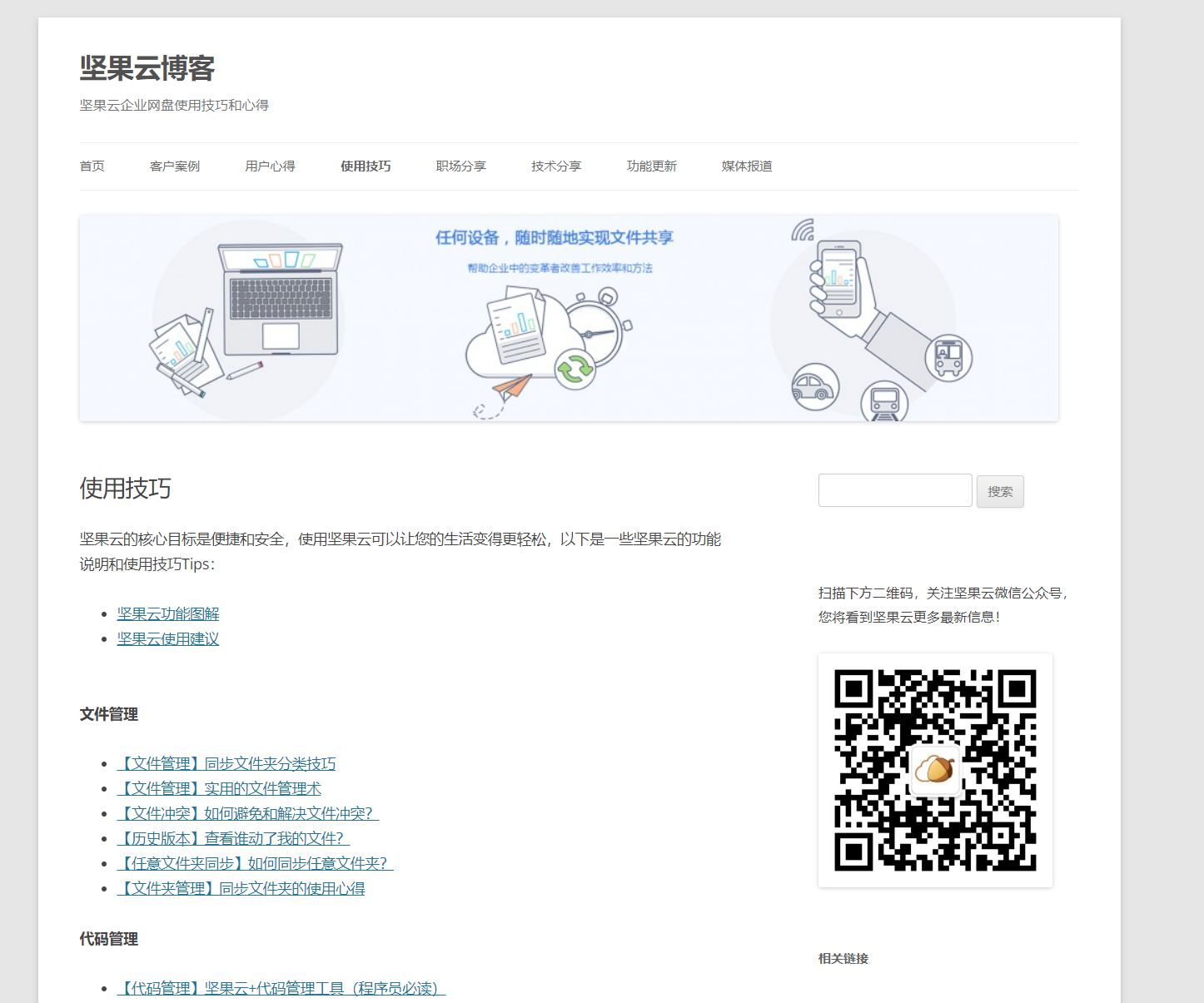Go to the 首页 menu item
The width and height of the screenshot is (1204, 1003).
(92, 166)
